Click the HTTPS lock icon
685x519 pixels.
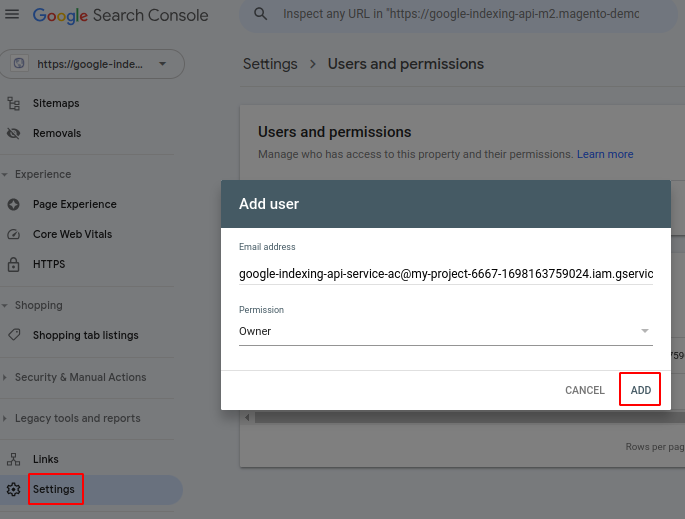[14, 264]
